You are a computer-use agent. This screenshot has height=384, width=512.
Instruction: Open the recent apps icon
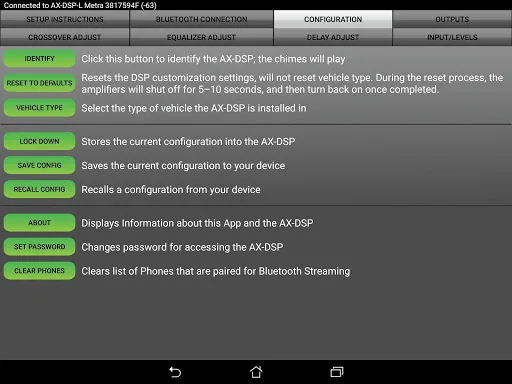337,372
